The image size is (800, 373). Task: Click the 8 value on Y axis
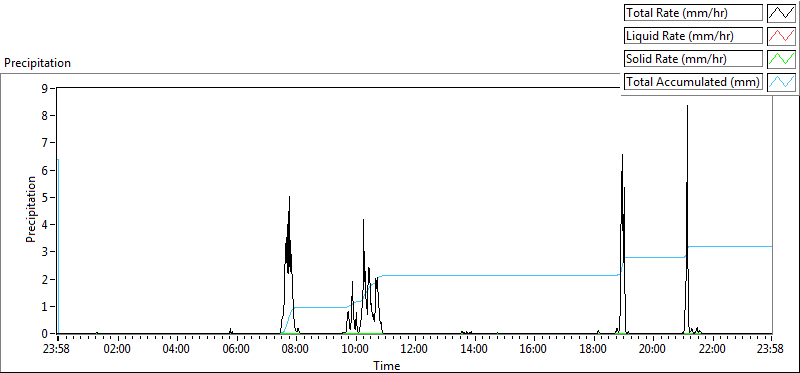45,115
